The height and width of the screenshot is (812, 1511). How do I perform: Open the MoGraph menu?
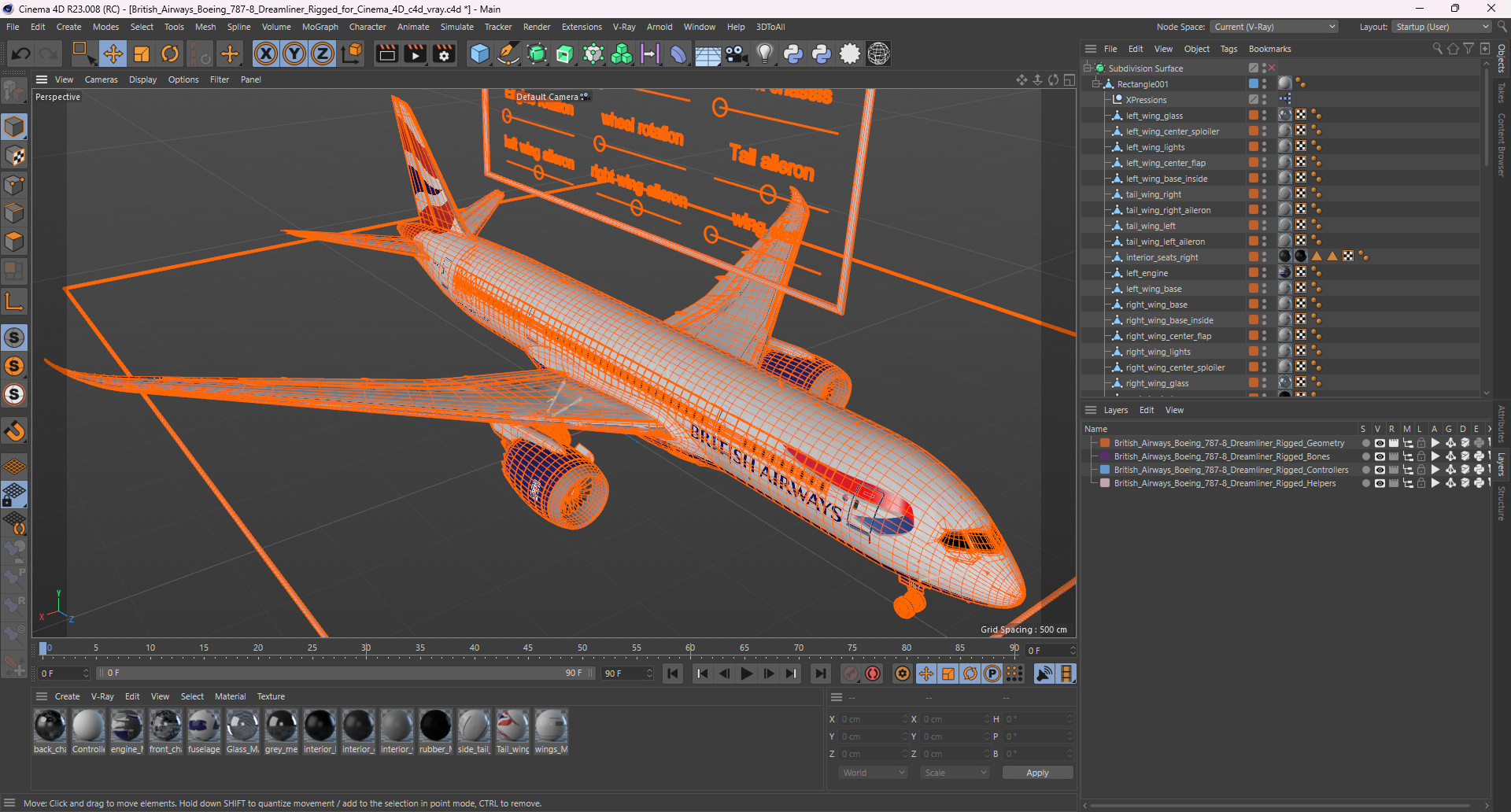tap(320, 27)
